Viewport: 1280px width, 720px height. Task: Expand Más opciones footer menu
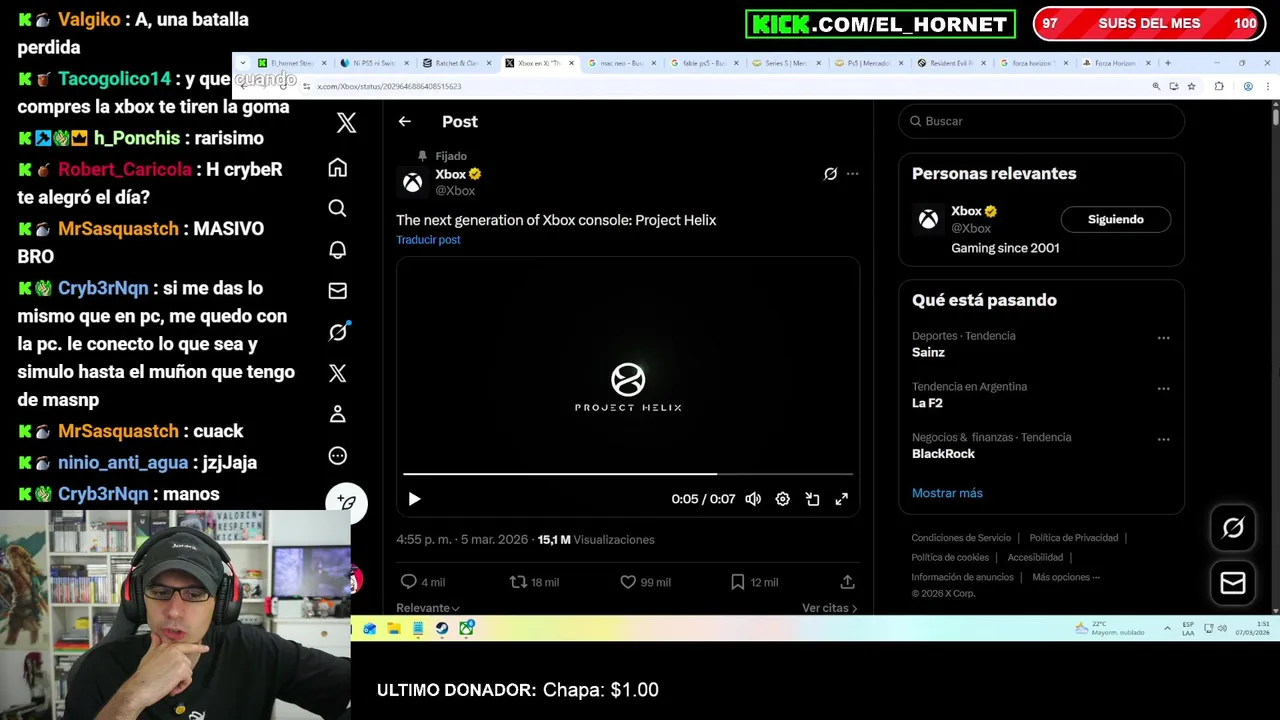tap(1066, 577)
